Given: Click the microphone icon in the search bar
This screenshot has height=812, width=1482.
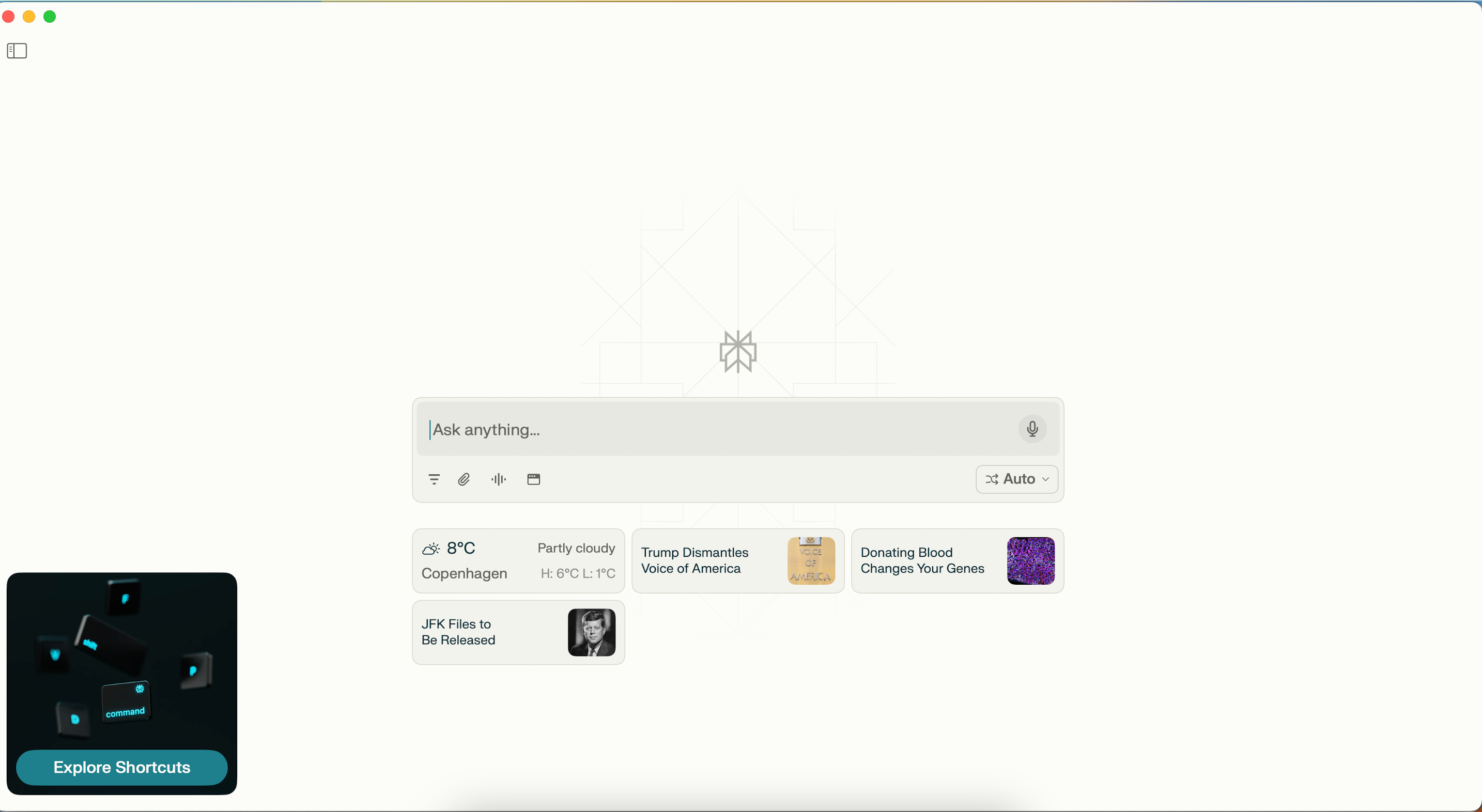Looking at the screenshot, I should tap(1032, 429).
